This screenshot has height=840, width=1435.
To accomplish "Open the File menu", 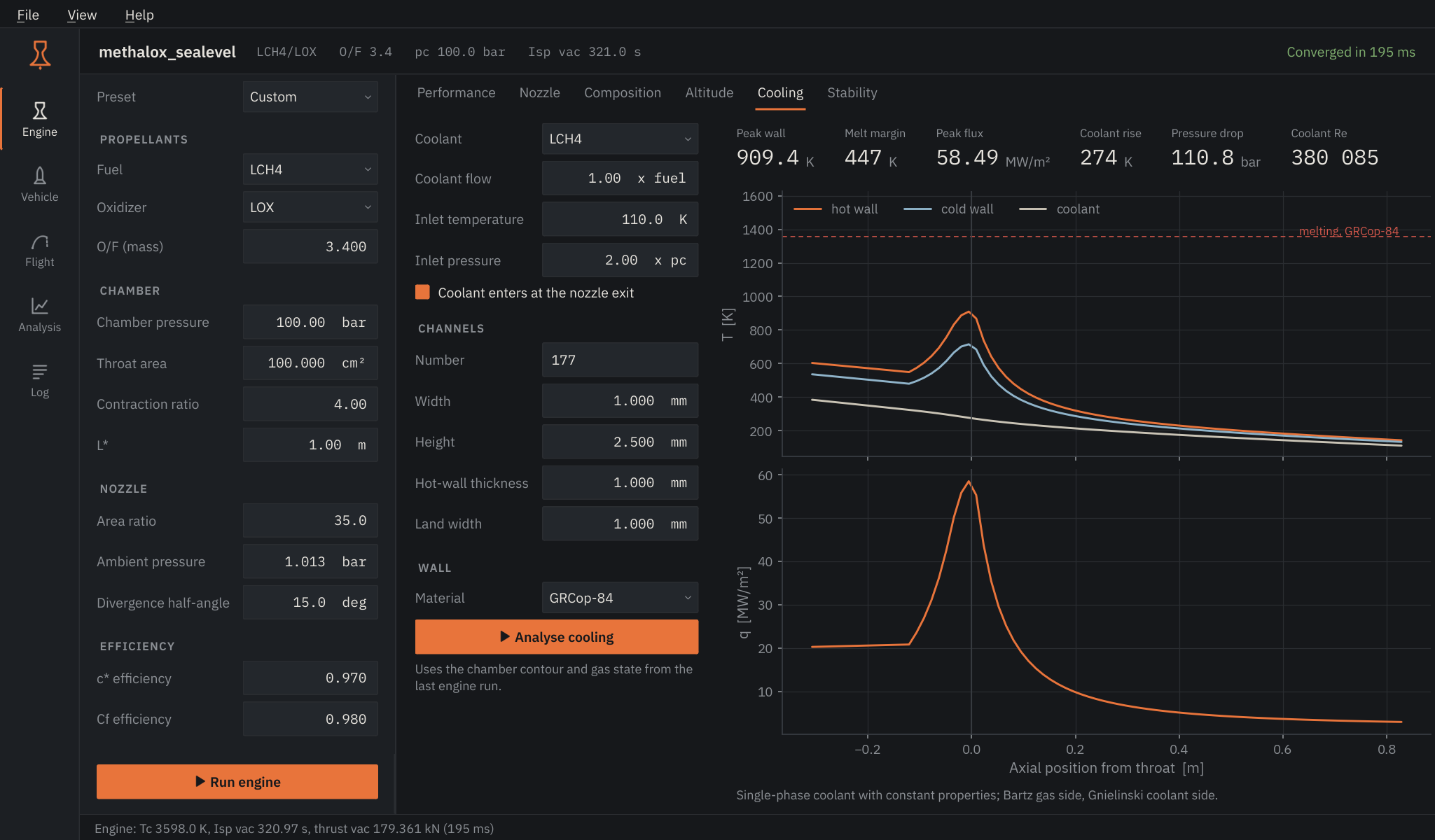I will (28, 15).
